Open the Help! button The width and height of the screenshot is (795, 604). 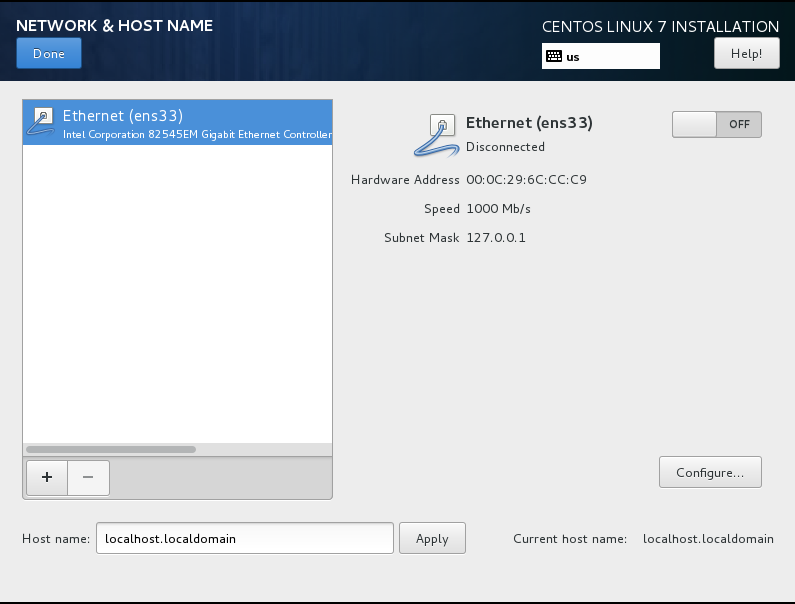pyautogui.click(x=746, y=54)
